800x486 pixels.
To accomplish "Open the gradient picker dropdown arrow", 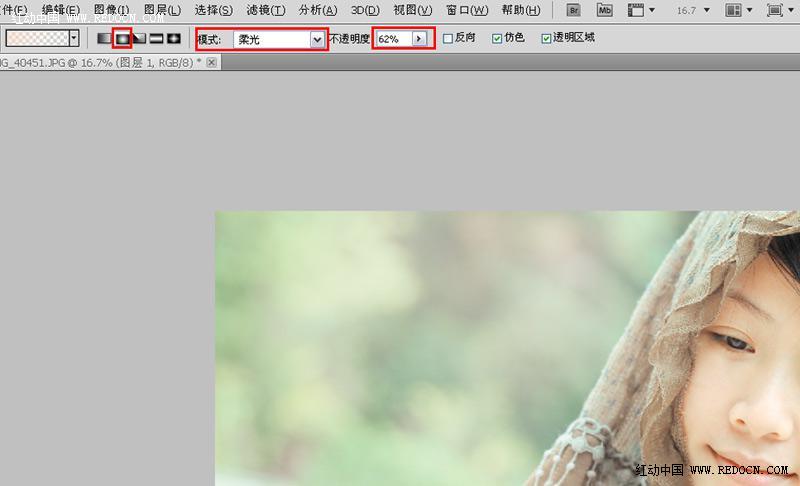I will (x=74, y=38).
